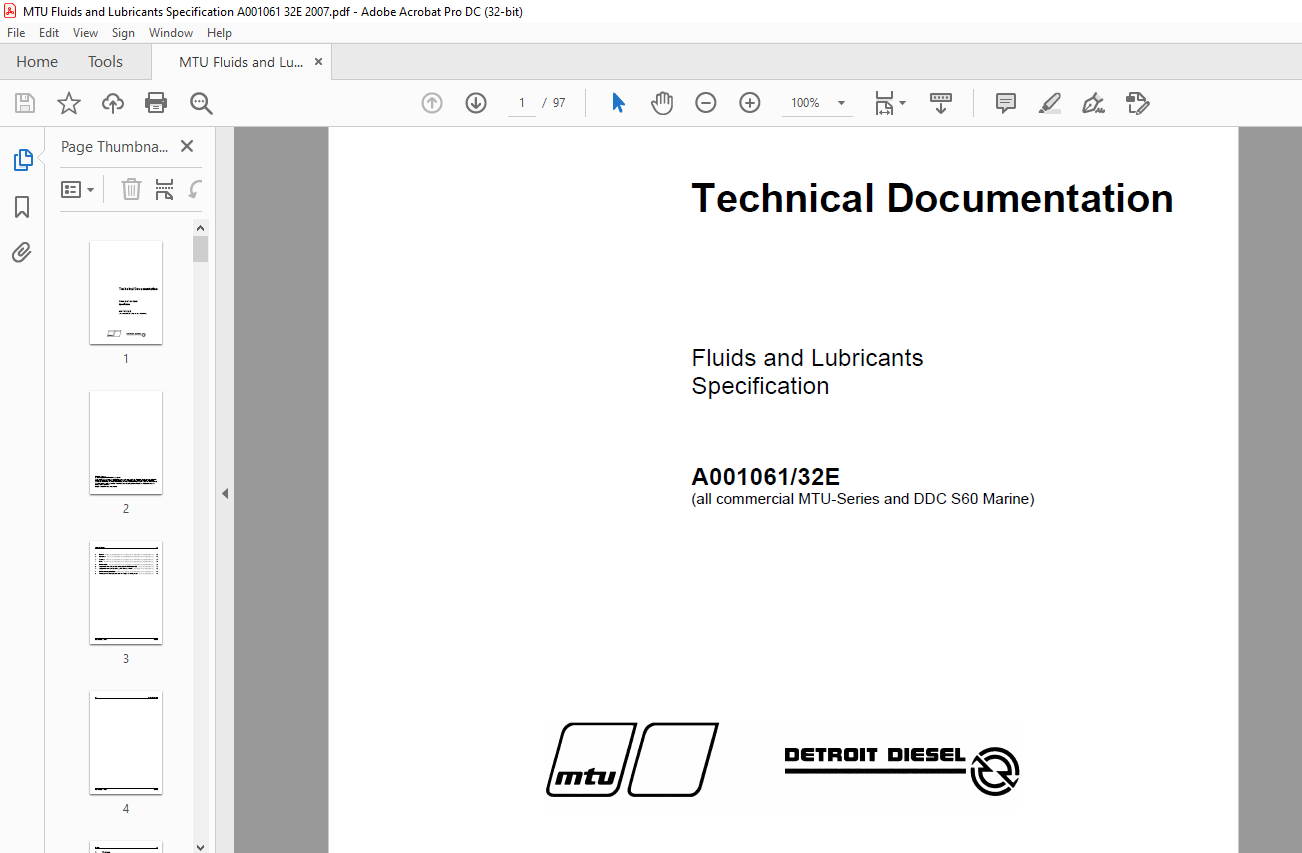Screen dimensions: 1302x853
Task: Click the 'Technical Documentation' heading
Action: click(x=932, y=198)
